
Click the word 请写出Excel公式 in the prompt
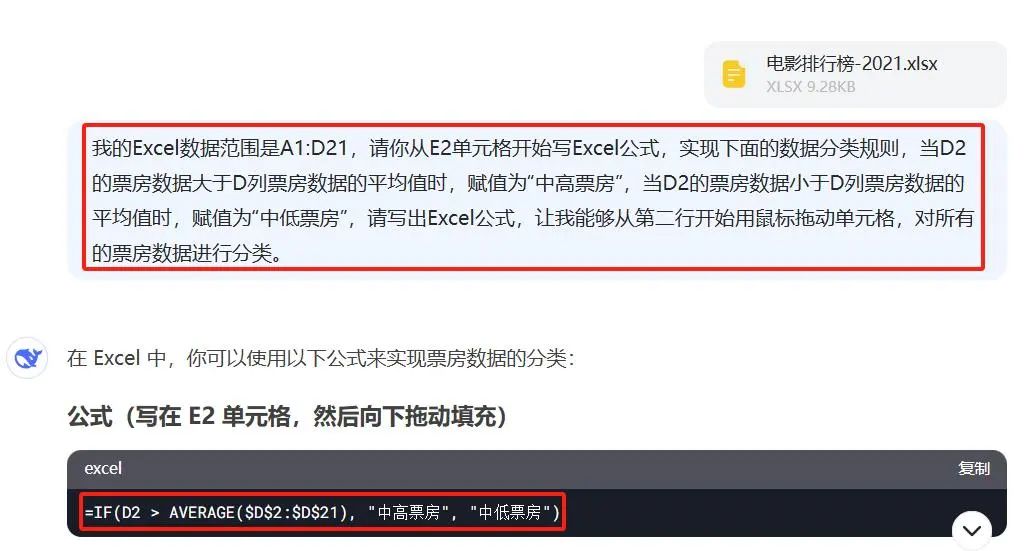(x=441, y=218)
